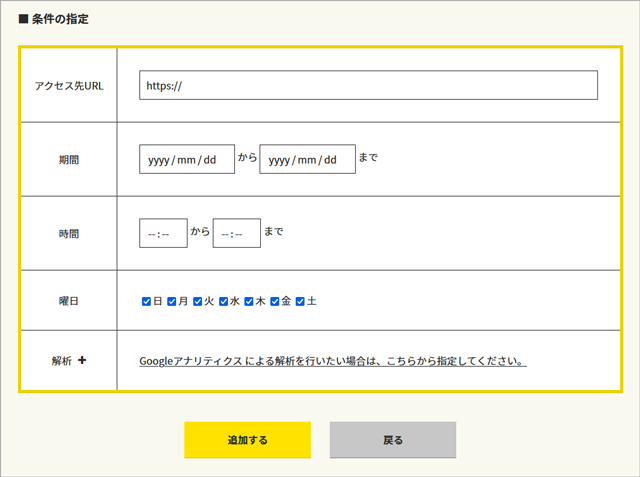Set the 時間 end time field

pos(237,233)
